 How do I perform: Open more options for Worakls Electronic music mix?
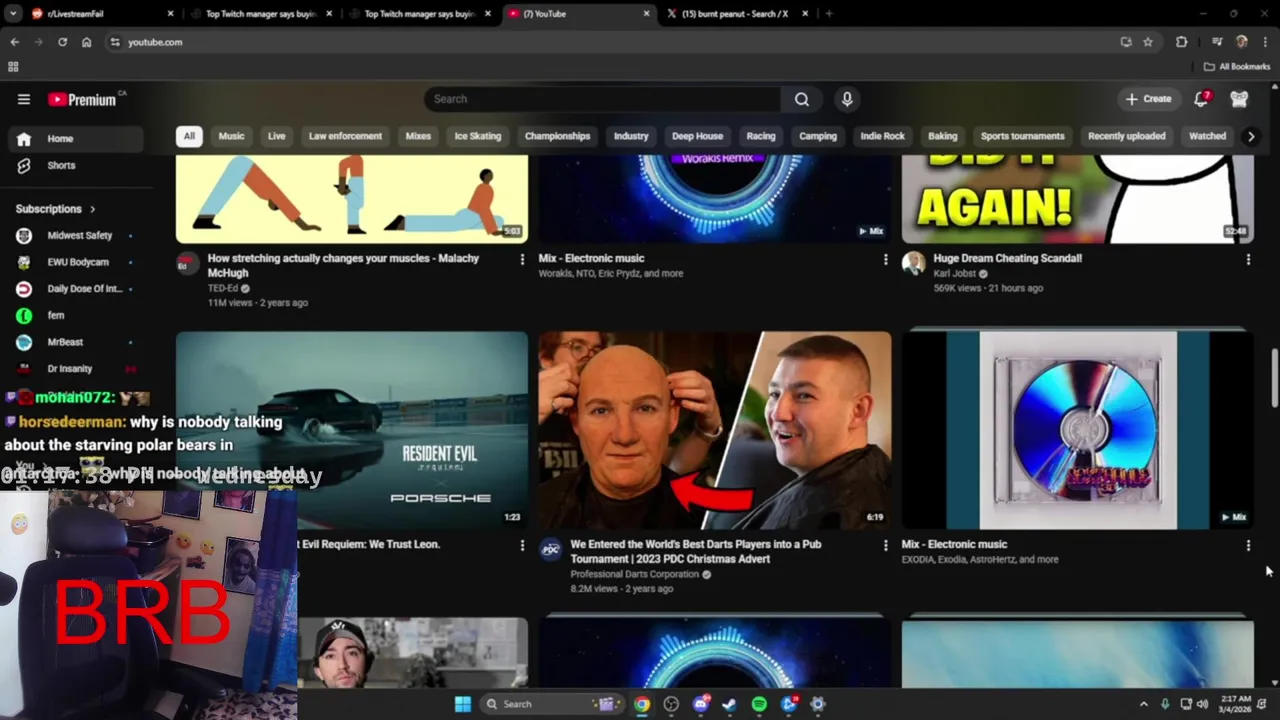point(885,259)
